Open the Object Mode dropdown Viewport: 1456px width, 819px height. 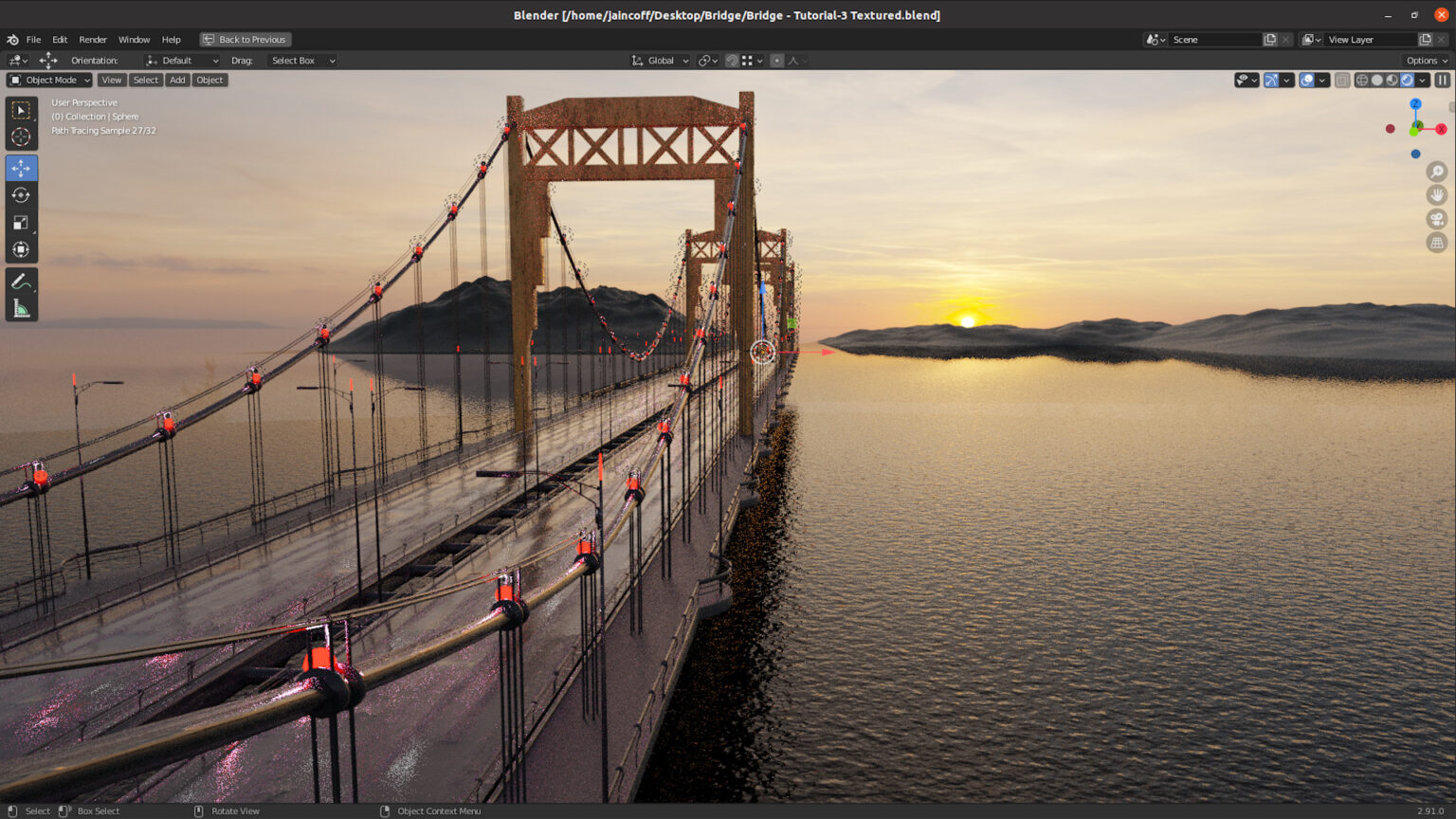coord(47,80)
